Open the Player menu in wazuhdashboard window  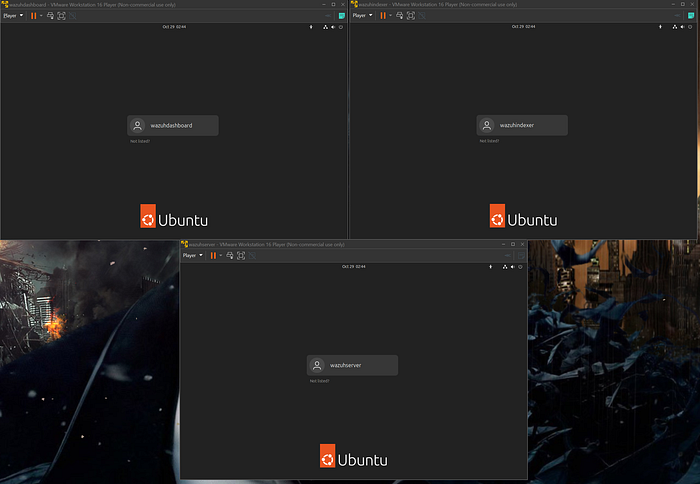pos(13,16)
